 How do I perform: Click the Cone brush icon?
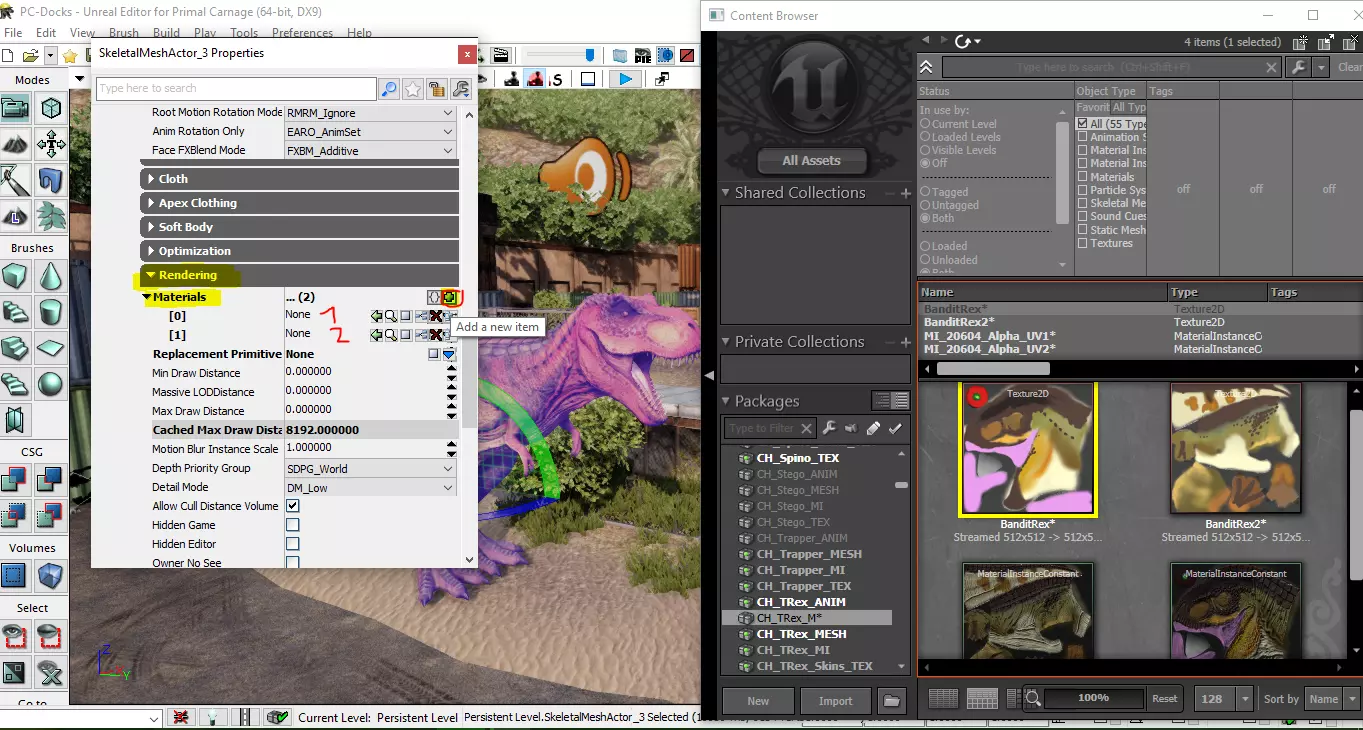tap(50, 276)
